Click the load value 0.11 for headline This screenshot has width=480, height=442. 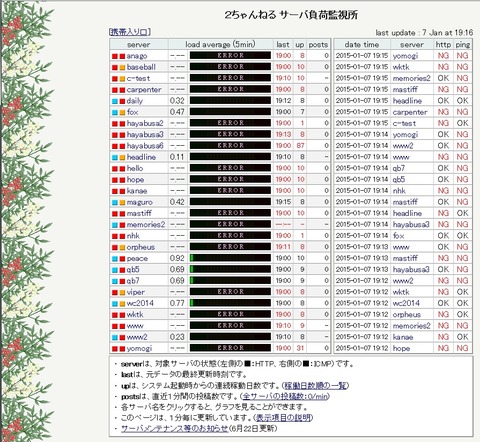[x=177, y=157]
